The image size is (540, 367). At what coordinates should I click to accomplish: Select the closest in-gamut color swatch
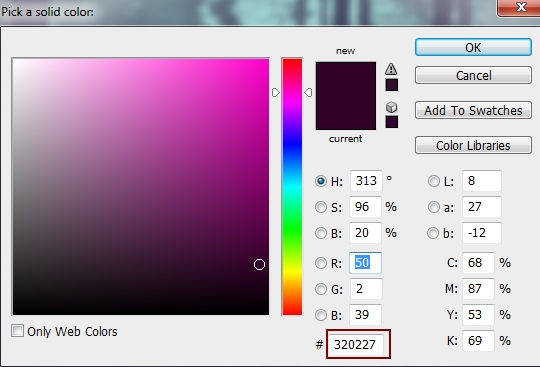pyautogui.click(x=392, y=85)
